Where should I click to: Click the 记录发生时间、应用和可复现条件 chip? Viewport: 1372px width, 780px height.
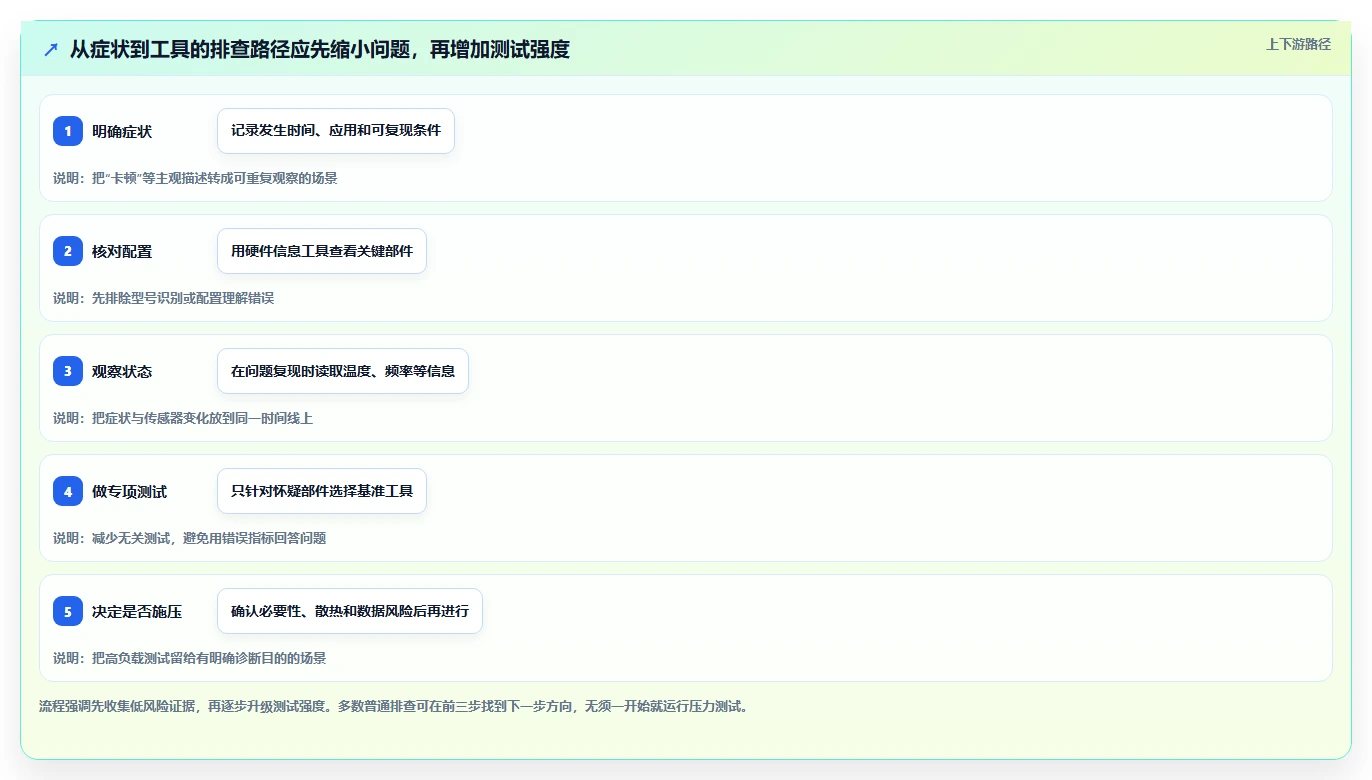[x=336, y=131]
